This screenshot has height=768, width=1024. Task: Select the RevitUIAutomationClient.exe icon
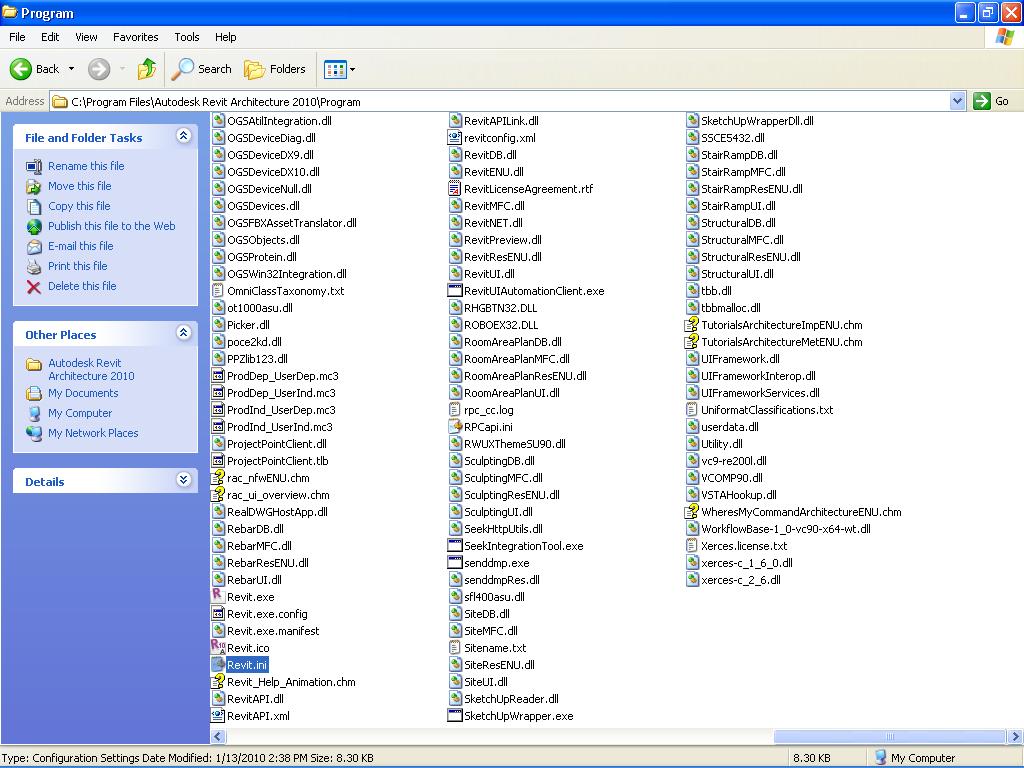455,291
